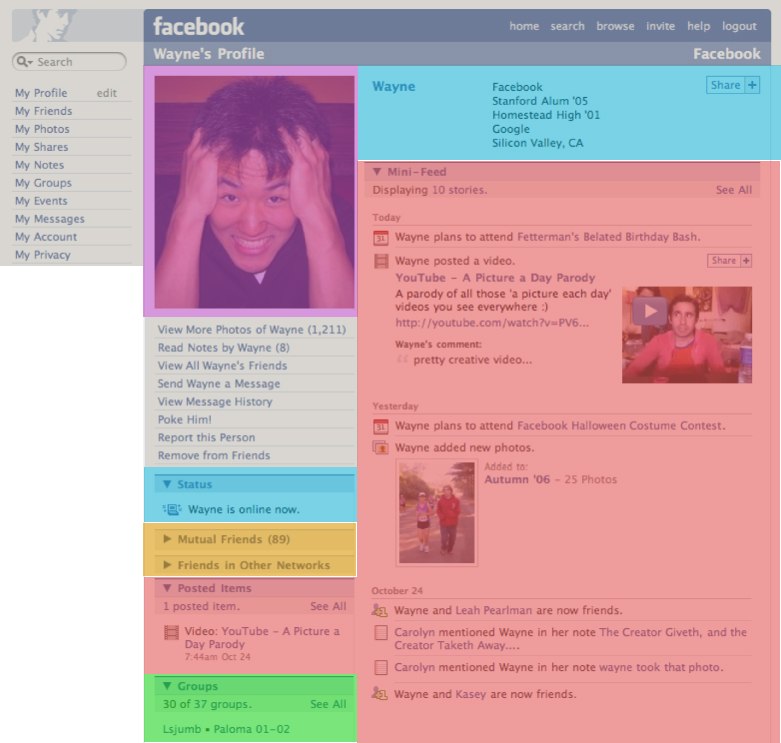Open My Friends in the sidebar
The image size is (781, 743).
click(x=43, y=111)
